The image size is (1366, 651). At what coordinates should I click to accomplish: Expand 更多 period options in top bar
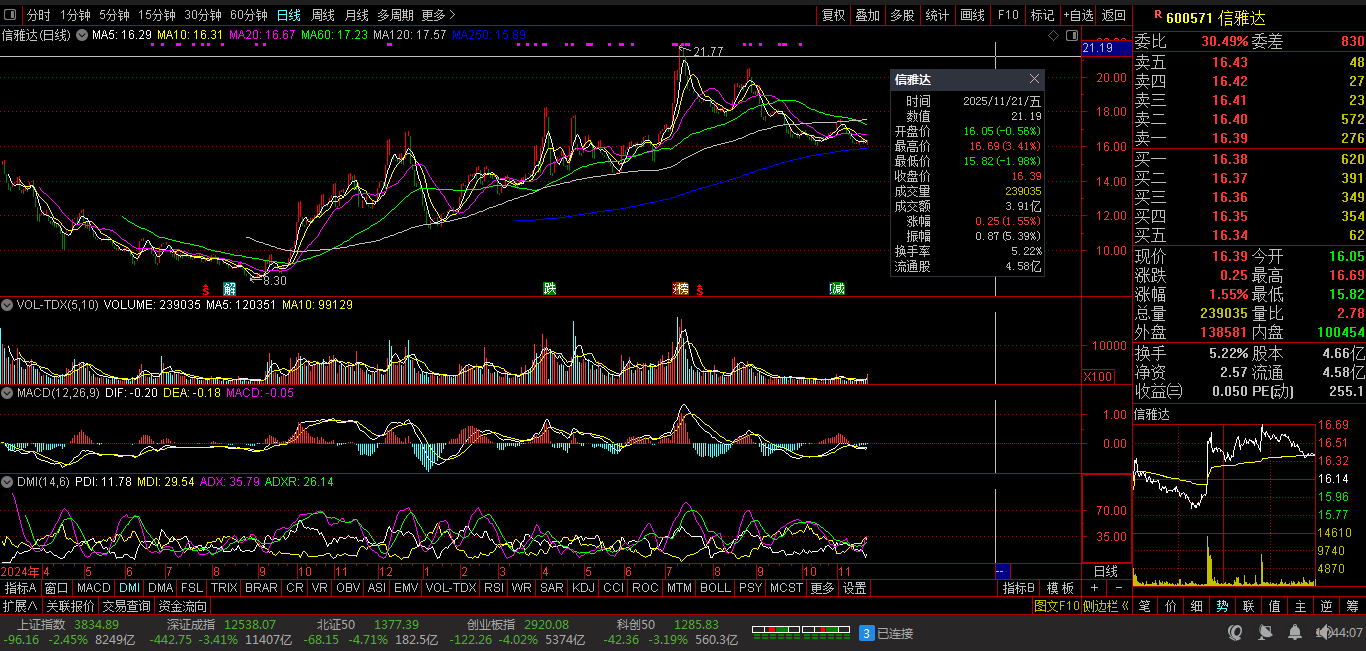439,15
